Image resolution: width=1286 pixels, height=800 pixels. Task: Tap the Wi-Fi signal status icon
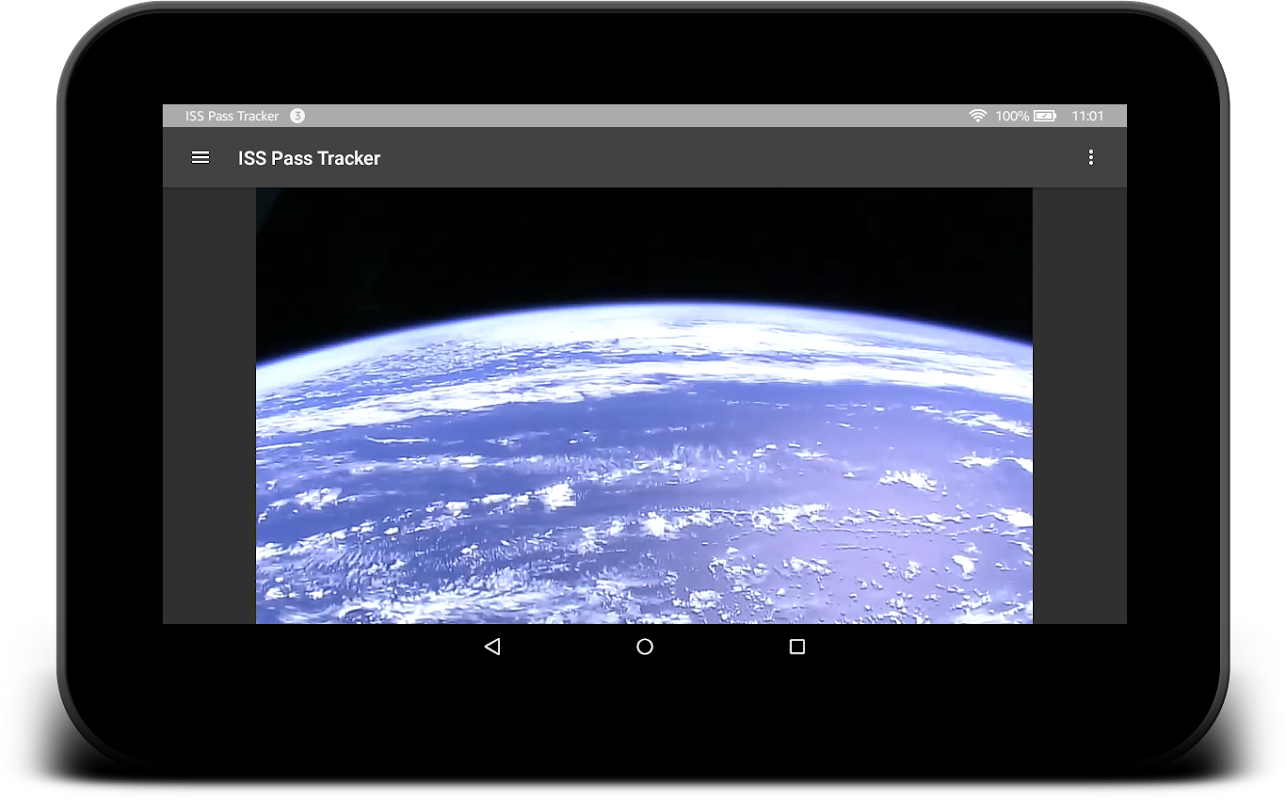tap(977, 116)
